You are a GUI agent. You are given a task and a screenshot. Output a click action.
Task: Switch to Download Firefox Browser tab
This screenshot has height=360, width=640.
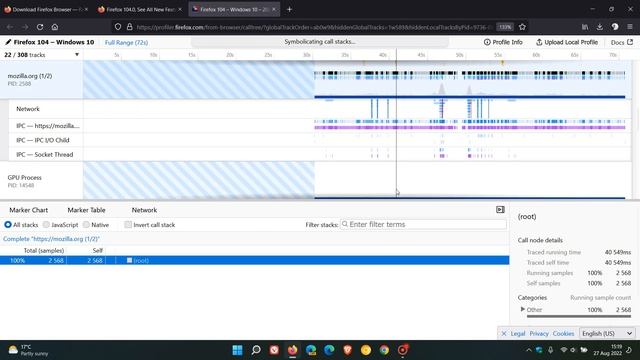pos(45,9)
